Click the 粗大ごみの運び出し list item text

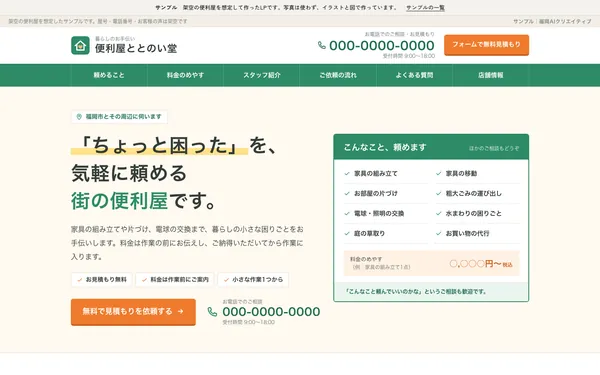474,194
